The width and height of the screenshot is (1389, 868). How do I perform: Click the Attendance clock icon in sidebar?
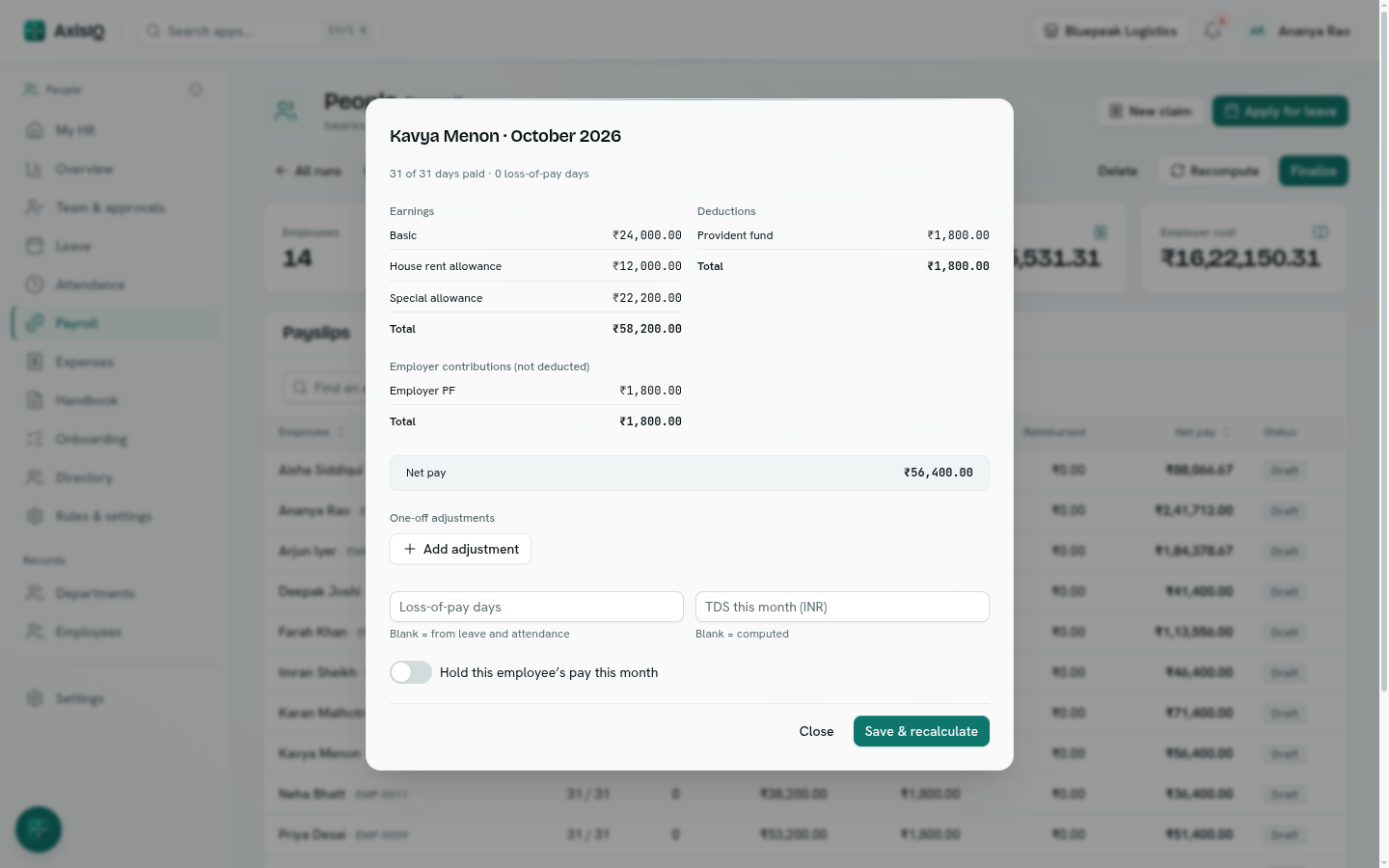coord(35,285)
